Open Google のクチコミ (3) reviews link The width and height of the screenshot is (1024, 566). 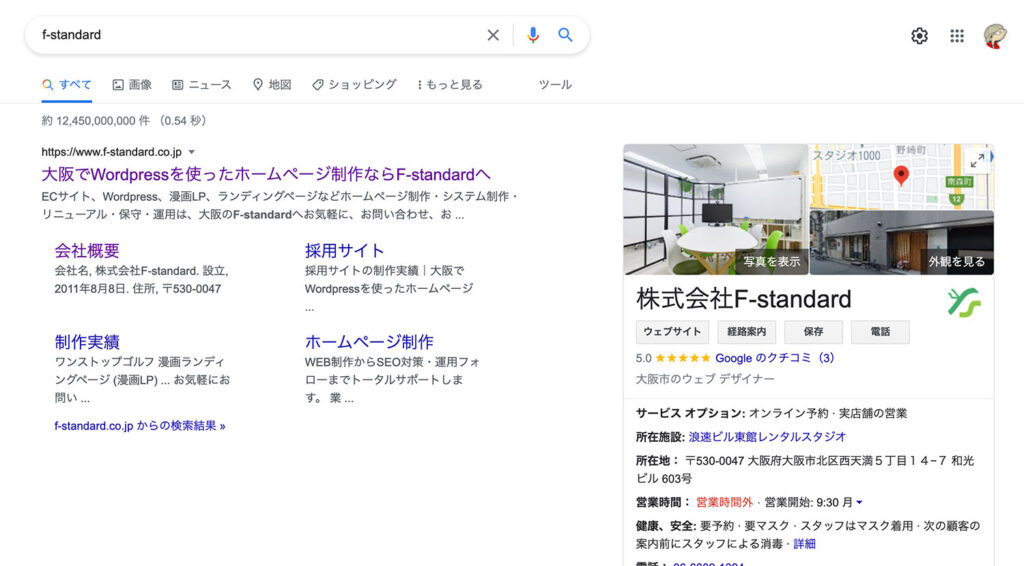(x=775, y=358)
